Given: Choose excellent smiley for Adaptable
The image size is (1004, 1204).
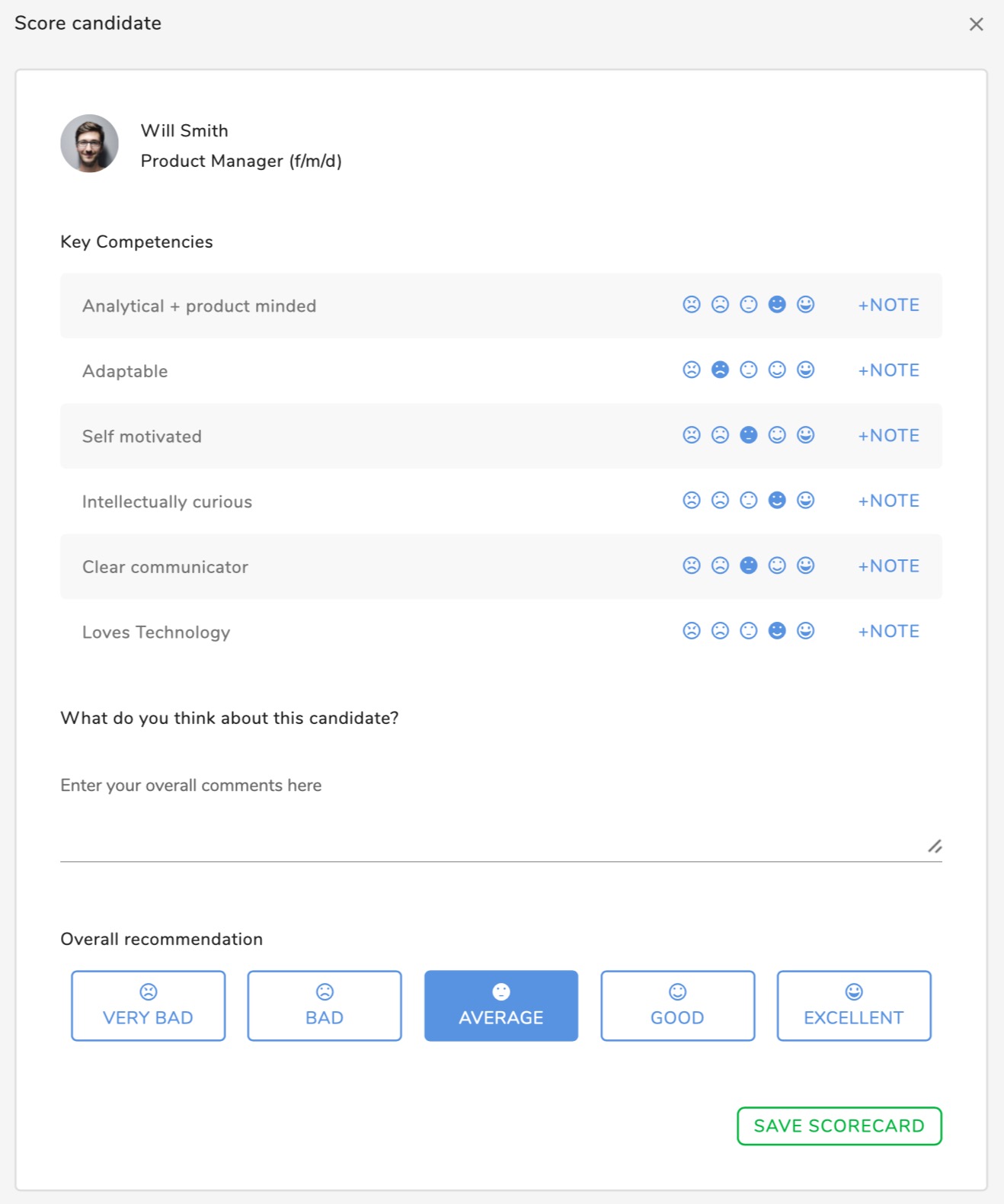Looking at the screenshot, I should click(x=805, y=370).
